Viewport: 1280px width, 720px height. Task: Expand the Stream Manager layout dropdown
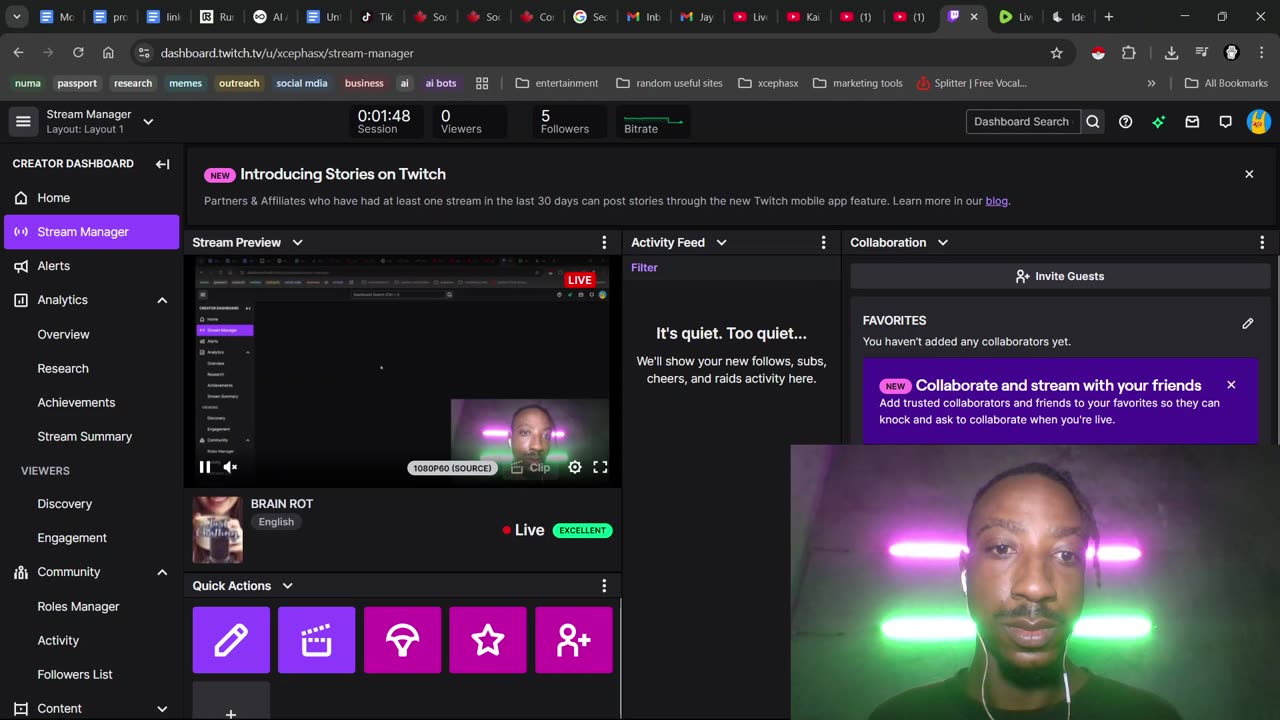[x=148, y=122]
